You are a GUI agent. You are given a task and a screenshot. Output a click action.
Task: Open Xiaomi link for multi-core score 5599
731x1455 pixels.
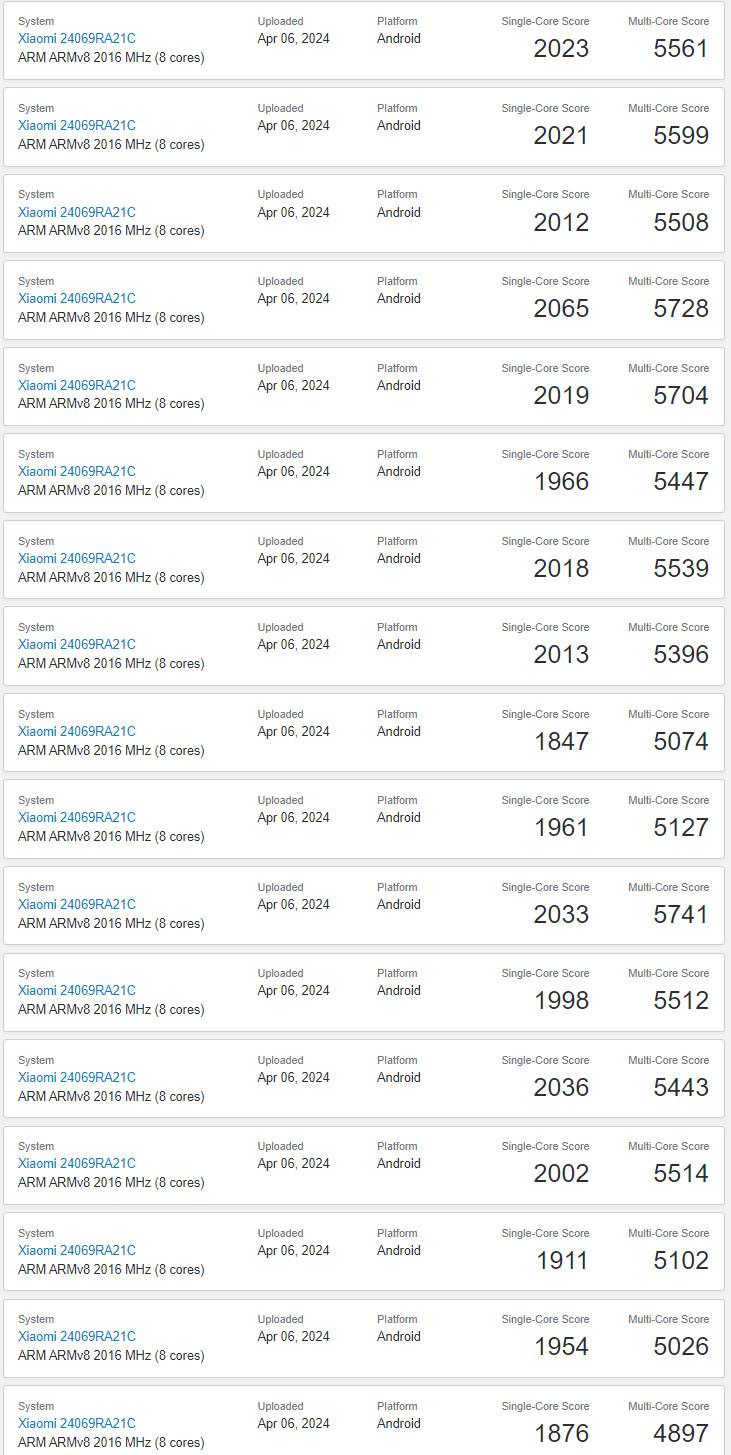(x=77, y=126)
